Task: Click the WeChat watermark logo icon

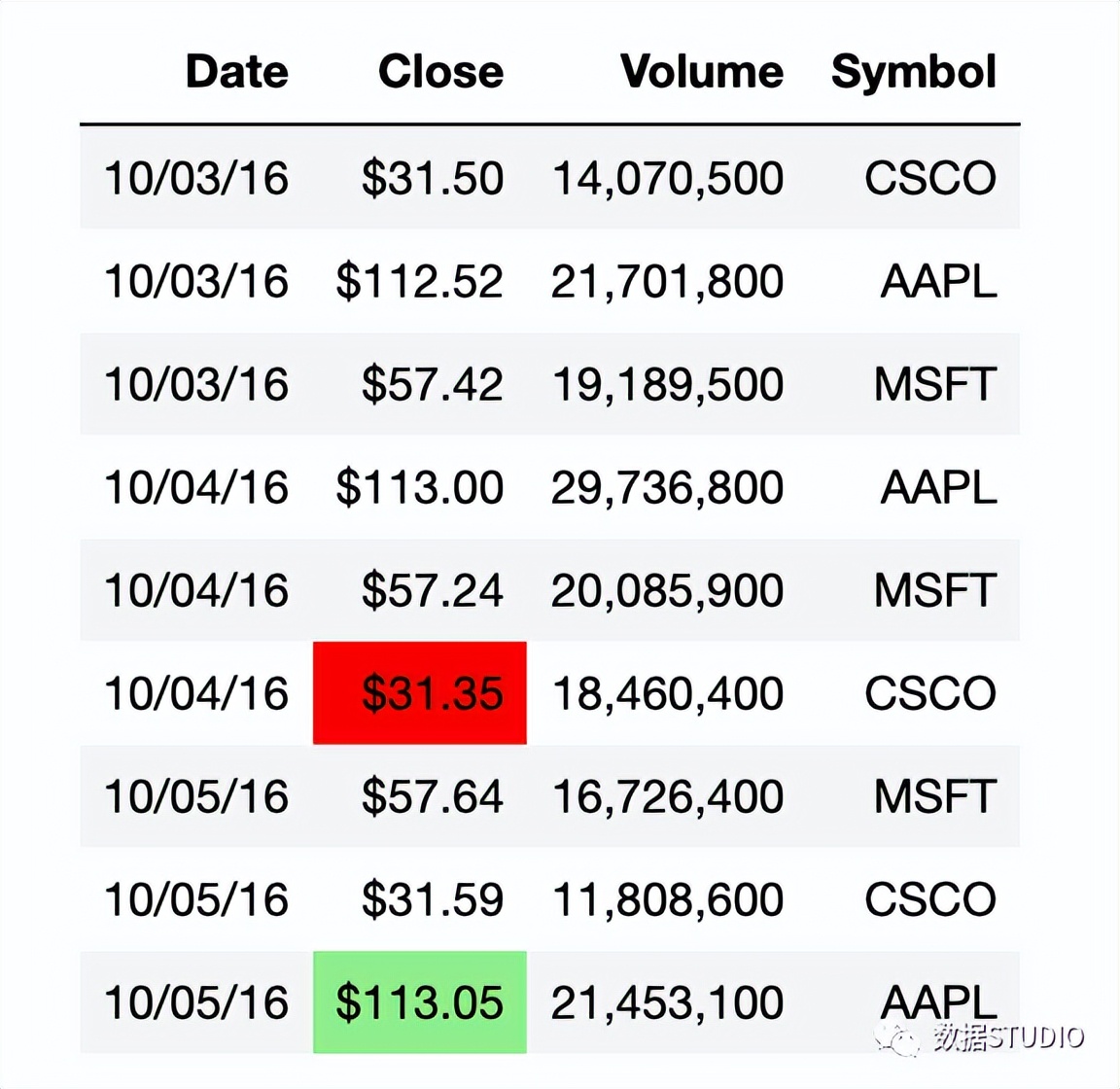Action: (x=896, y=1037)
